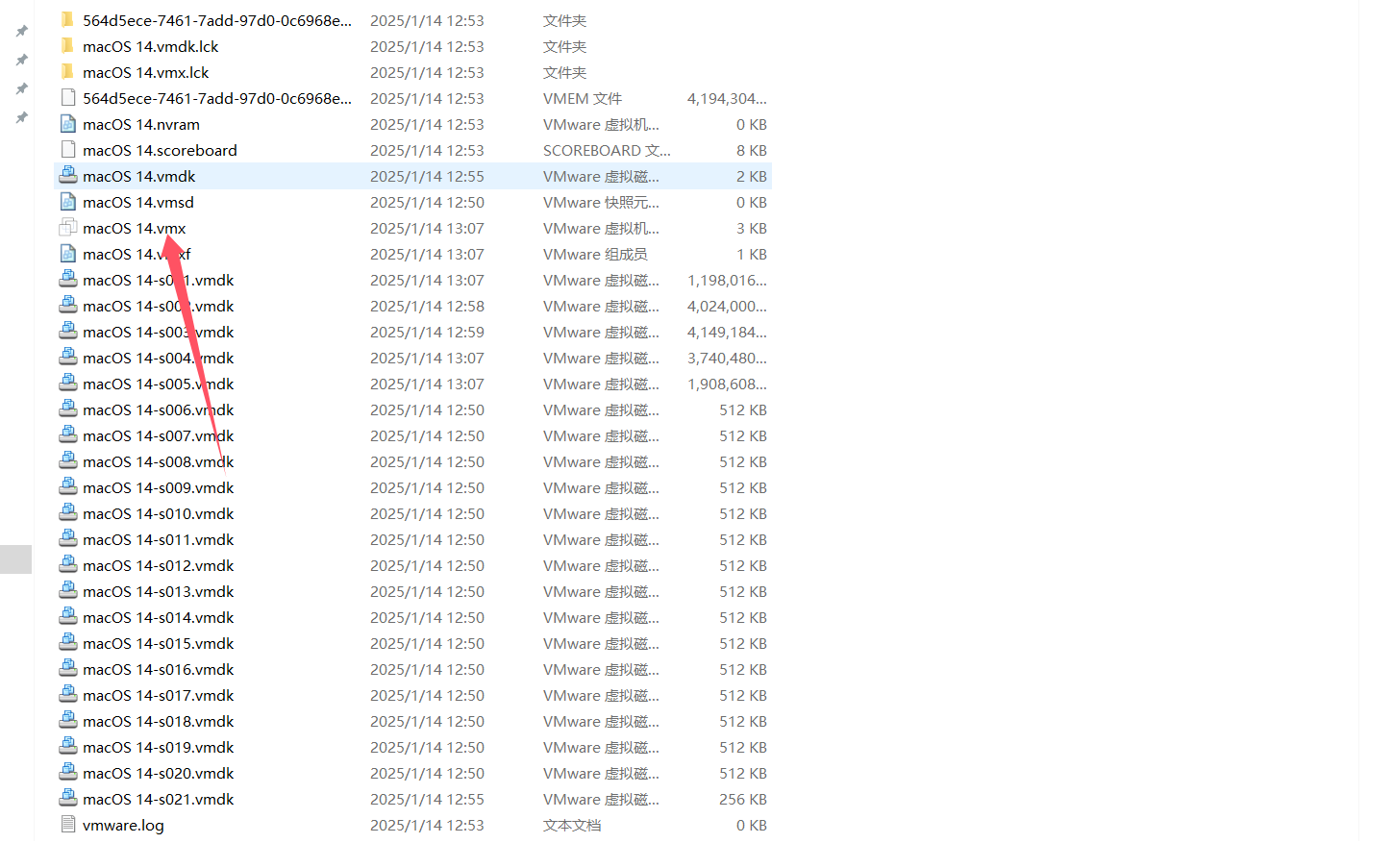Select the file name macOS 14.vmx.lck

click(146, 72)
